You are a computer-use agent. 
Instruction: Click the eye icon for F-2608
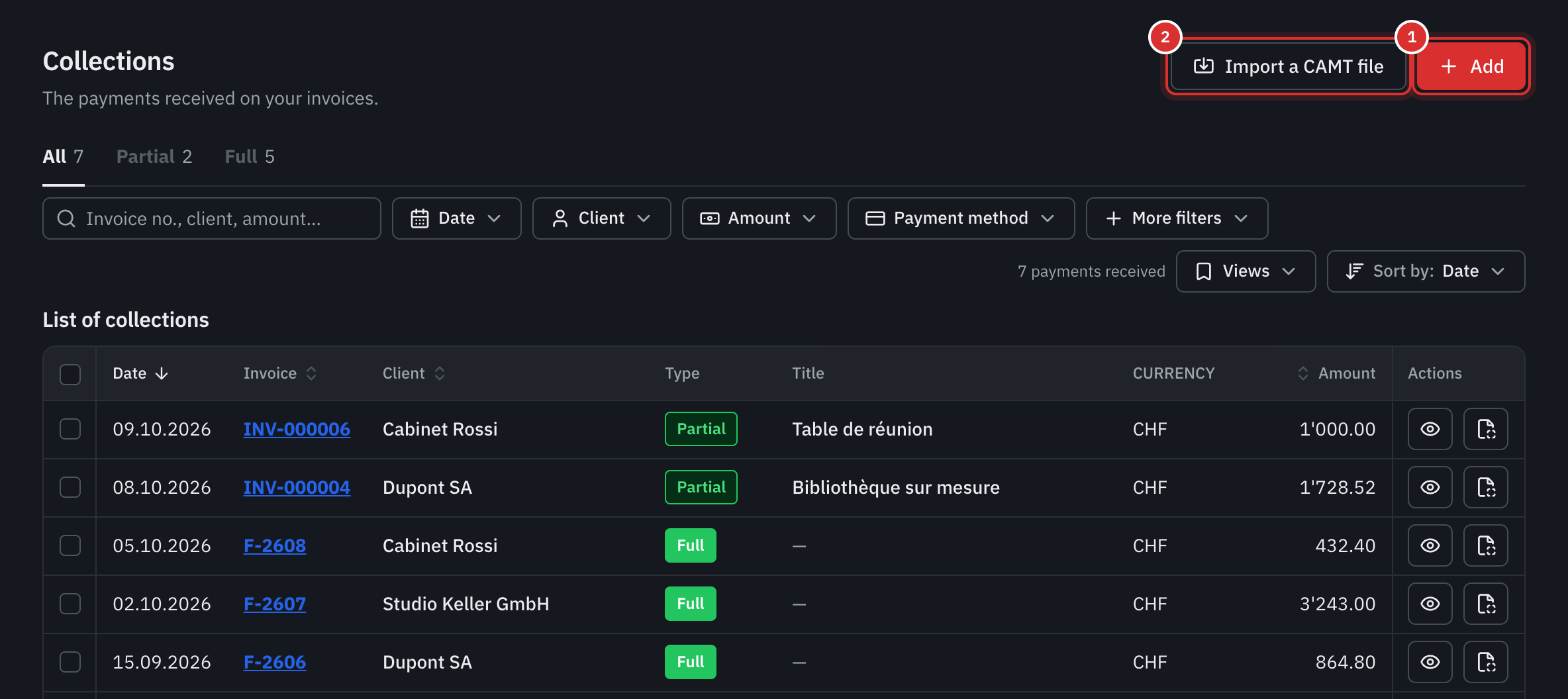1430,545
